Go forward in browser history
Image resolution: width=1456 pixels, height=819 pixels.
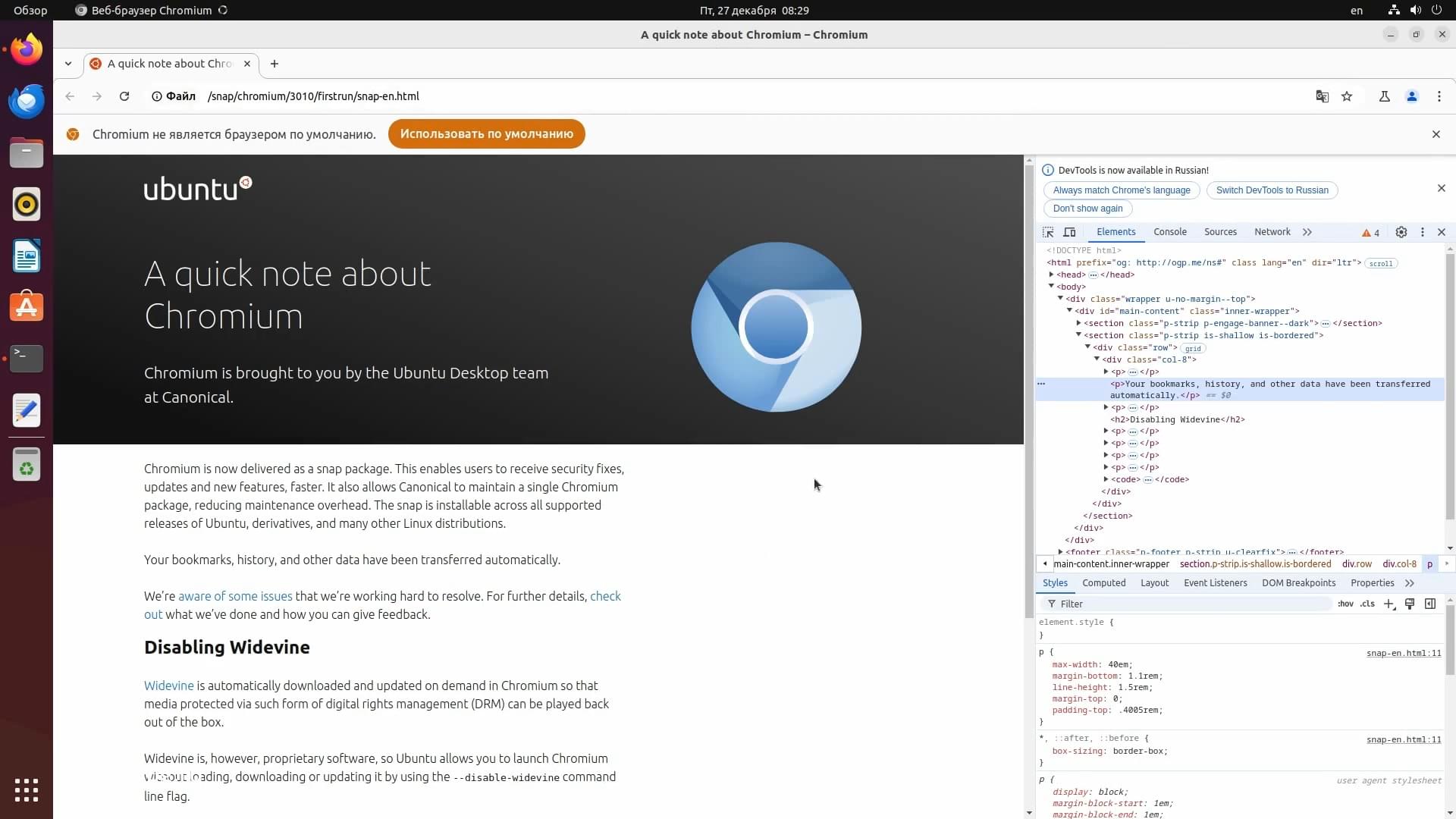(96, 96)
